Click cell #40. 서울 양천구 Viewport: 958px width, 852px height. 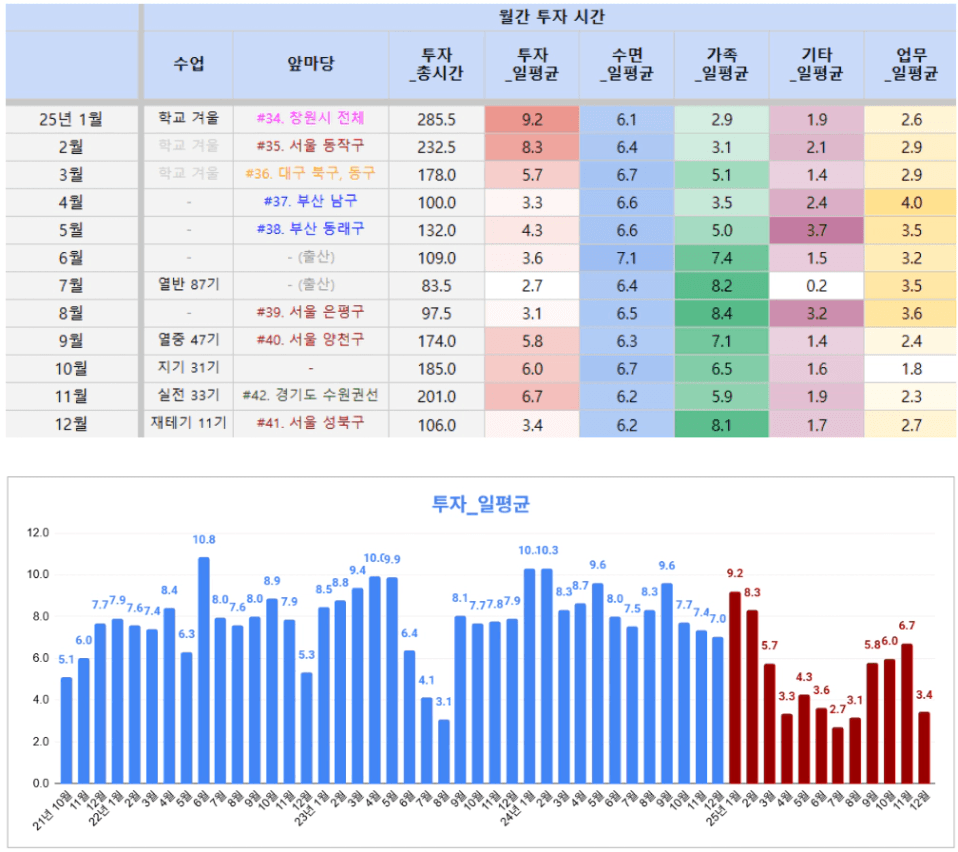pos(310,340)
